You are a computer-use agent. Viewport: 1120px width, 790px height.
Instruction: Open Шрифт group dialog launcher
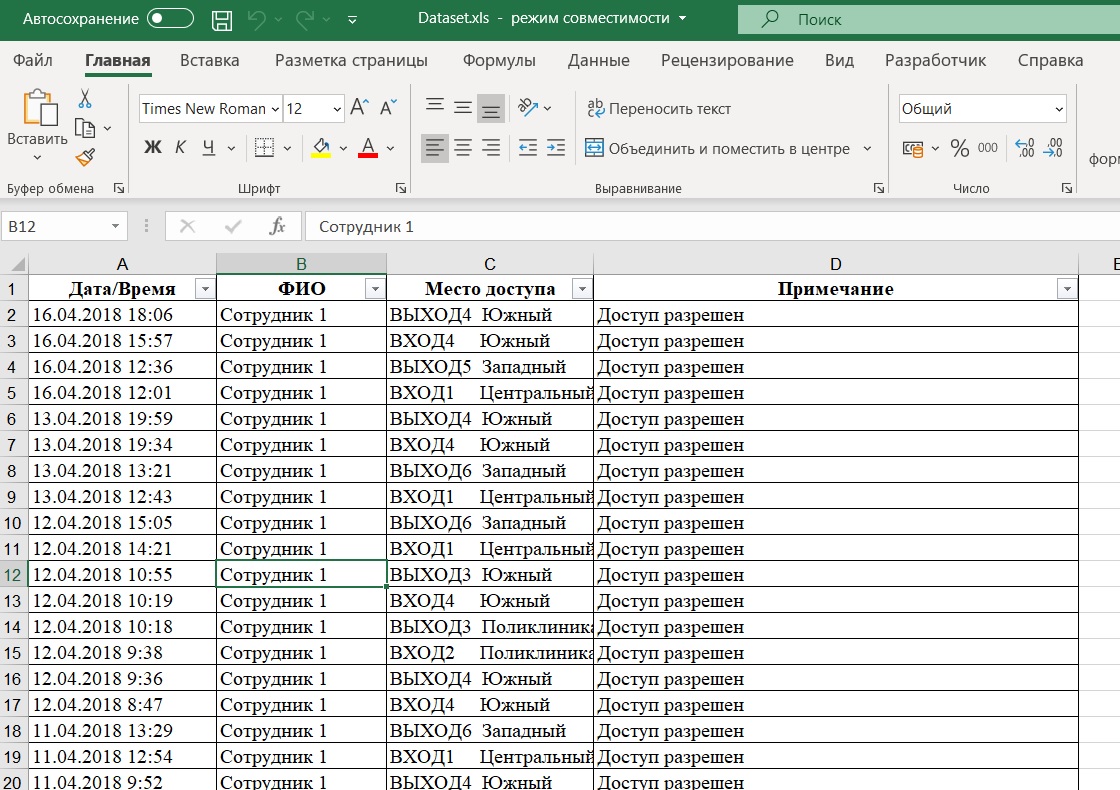click(x=401, y=188)
